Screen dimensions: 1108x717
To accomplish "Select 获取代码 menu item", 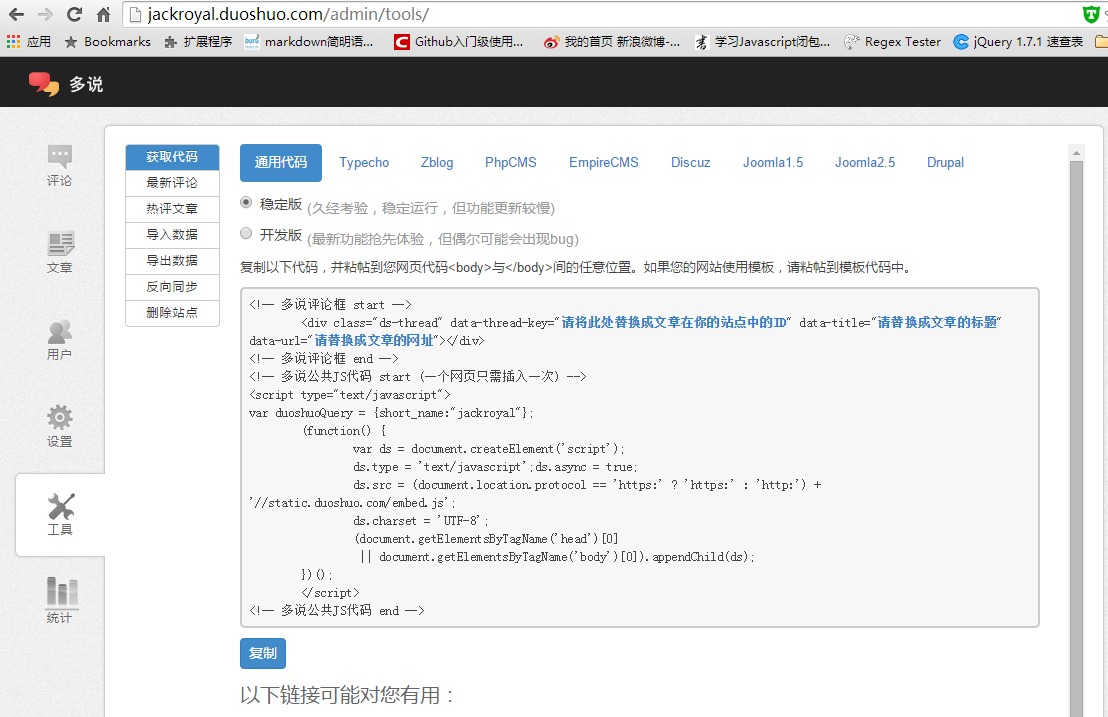I will 172,157.
